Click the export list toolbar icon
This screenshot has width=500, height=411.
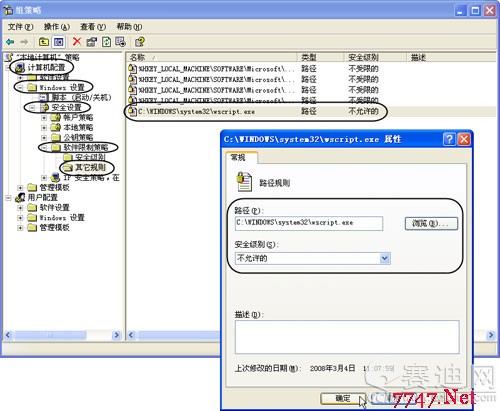click(120, 42)
